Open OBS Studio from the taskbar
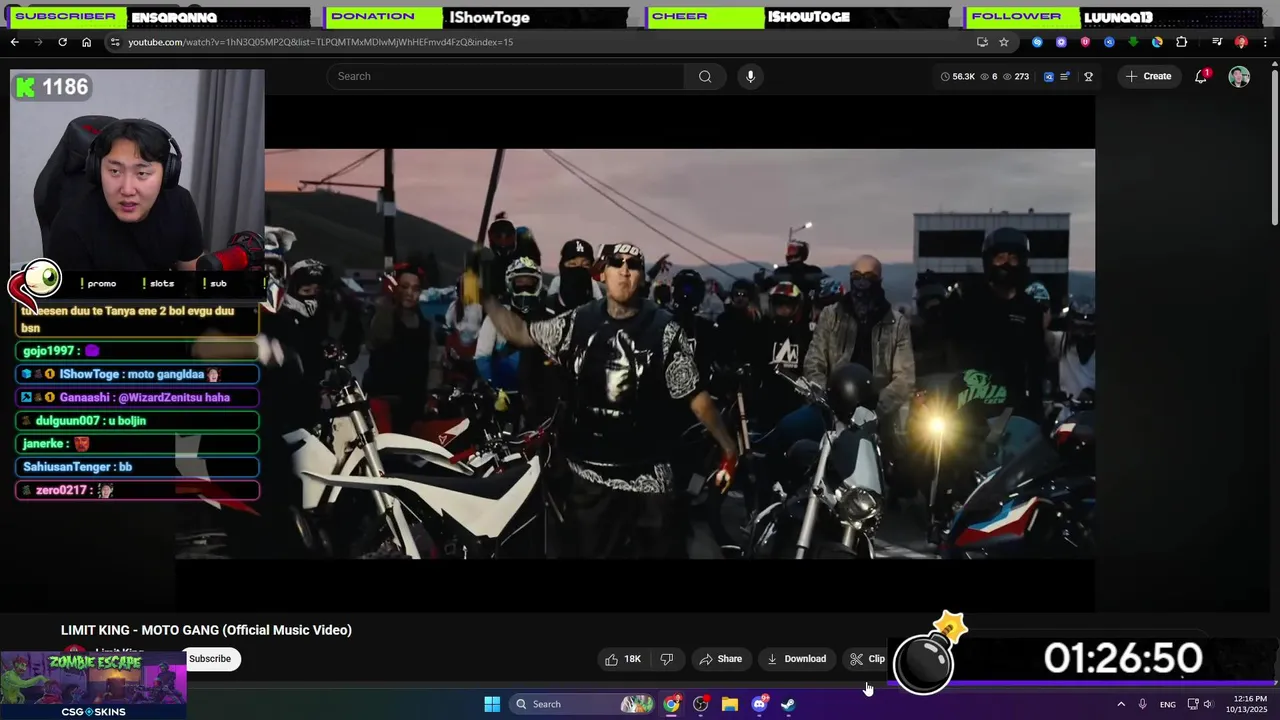 701,704
